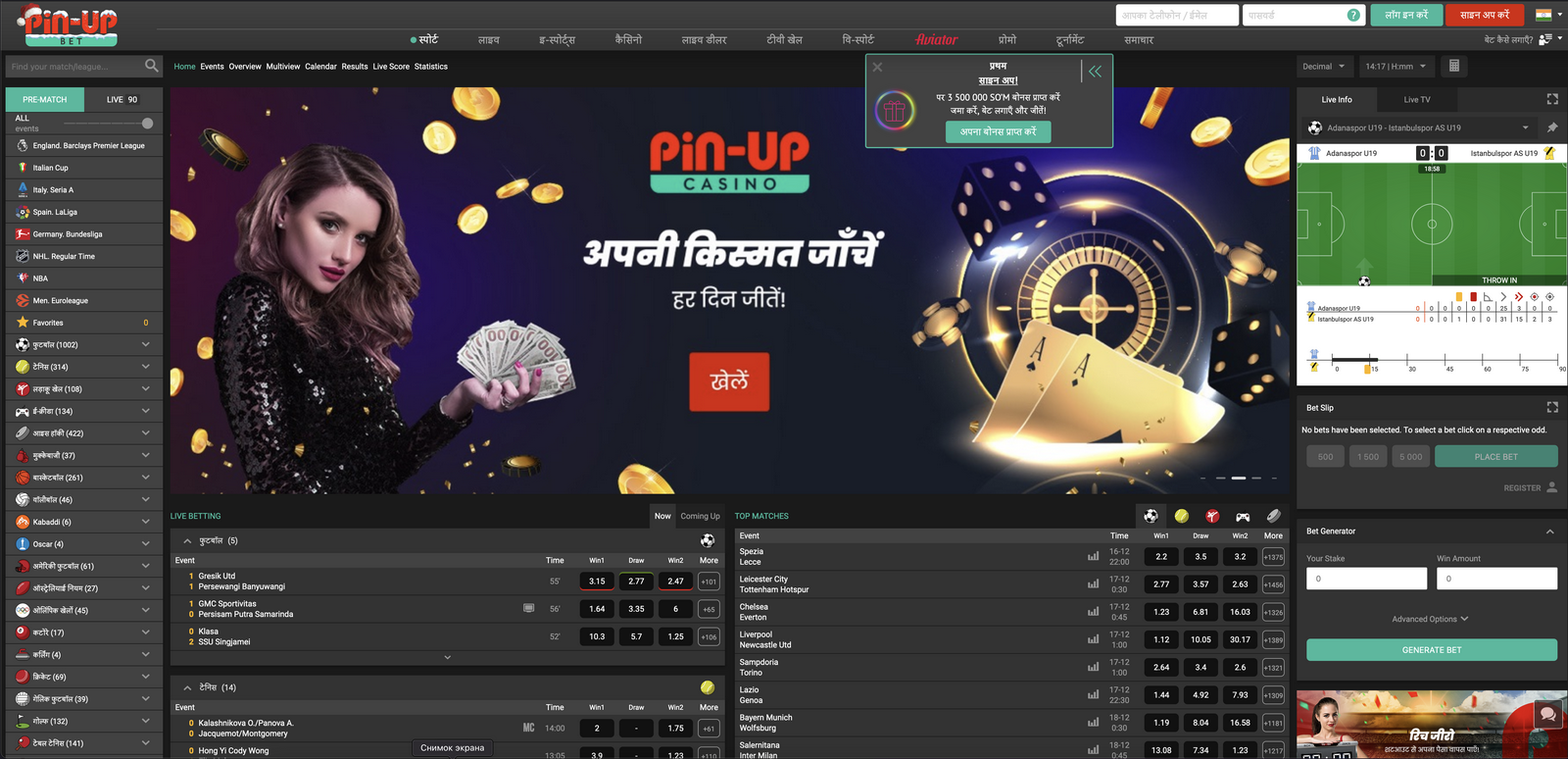This screenshot has width=1568, height=759.
Task: Switch to the Live TV tab
Action: pos(1416,99)
